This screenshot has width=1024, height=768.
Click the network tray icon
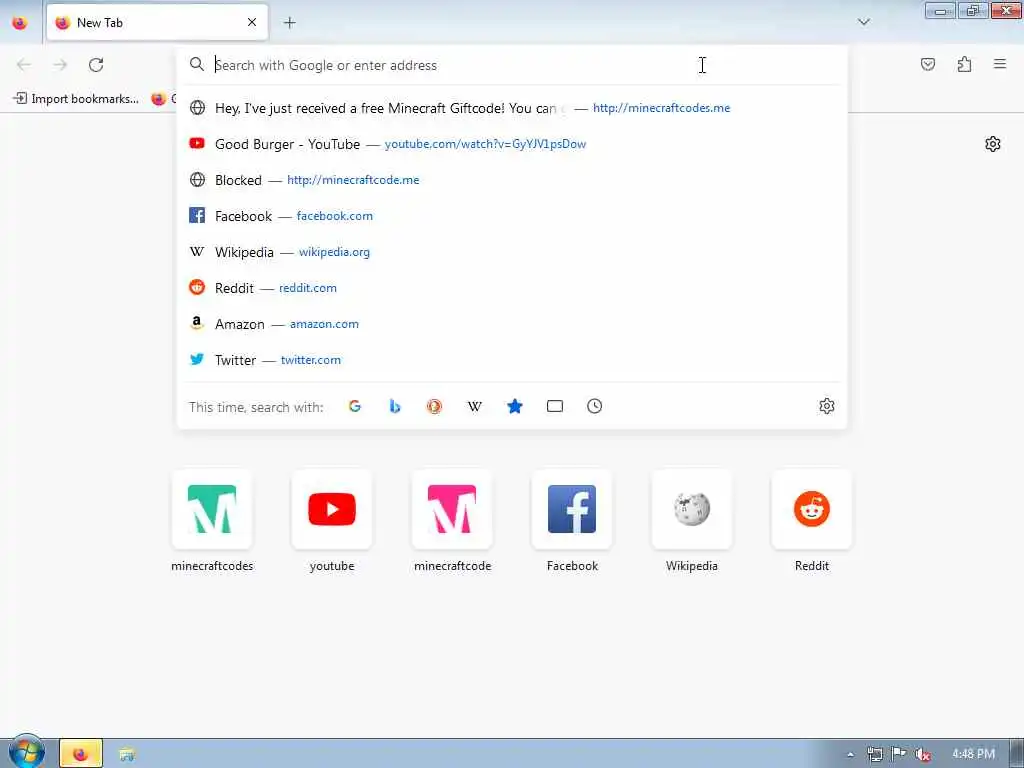[875, 754]
